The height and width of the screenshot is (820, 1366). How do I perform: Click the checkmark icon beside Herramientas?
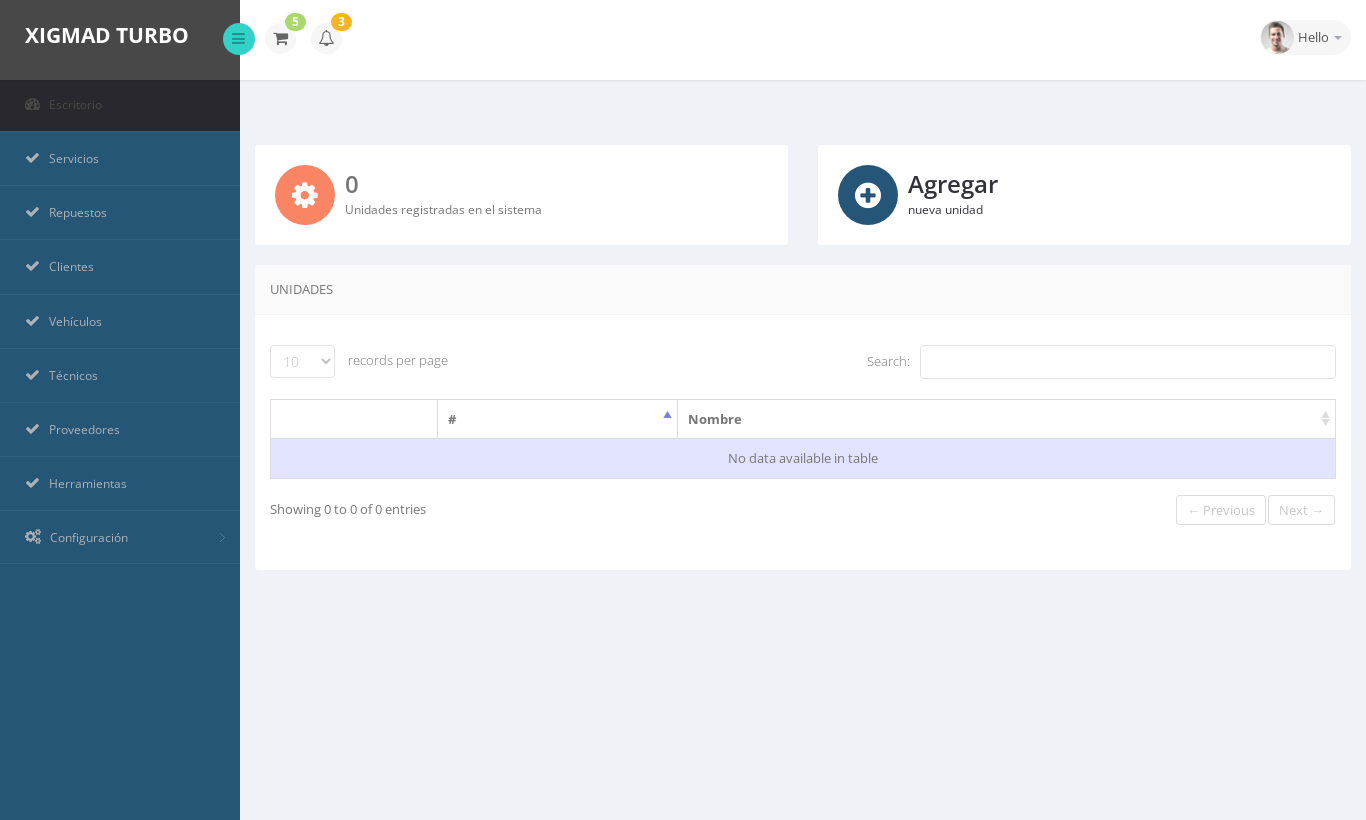(32, 483)
